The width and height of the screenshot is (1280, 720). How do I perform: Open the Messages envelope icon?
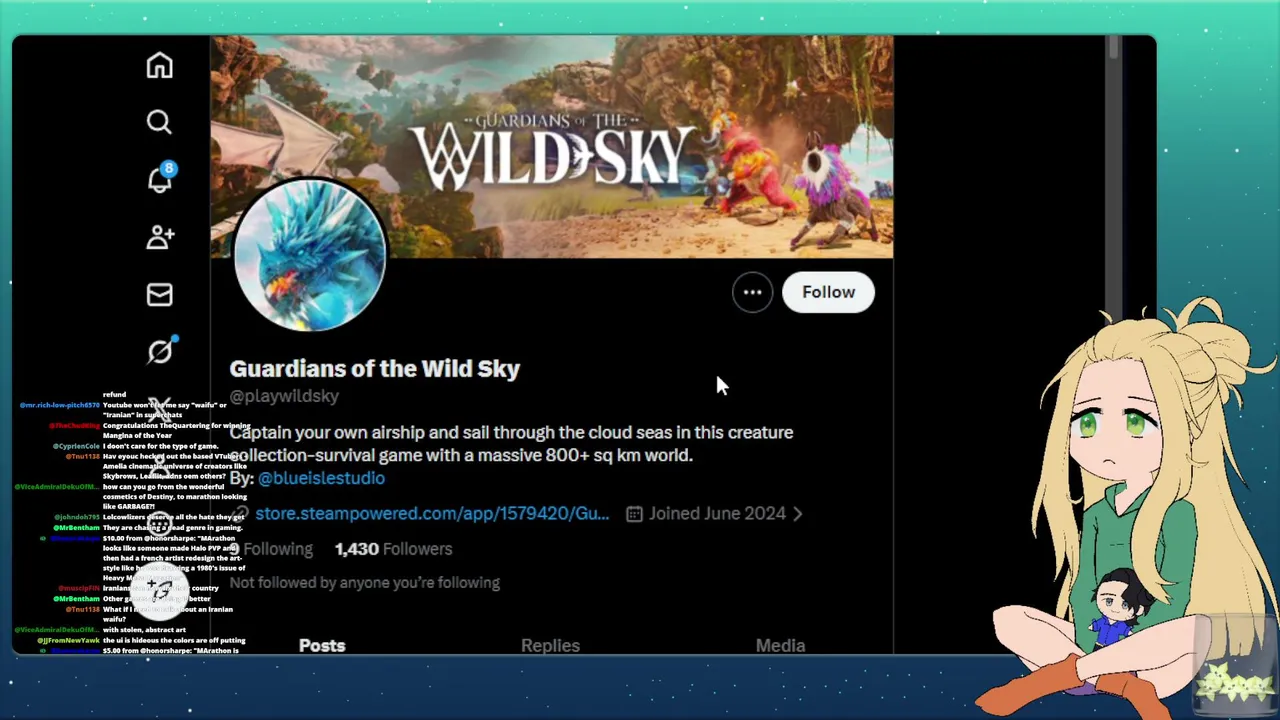tap(159, 295)
